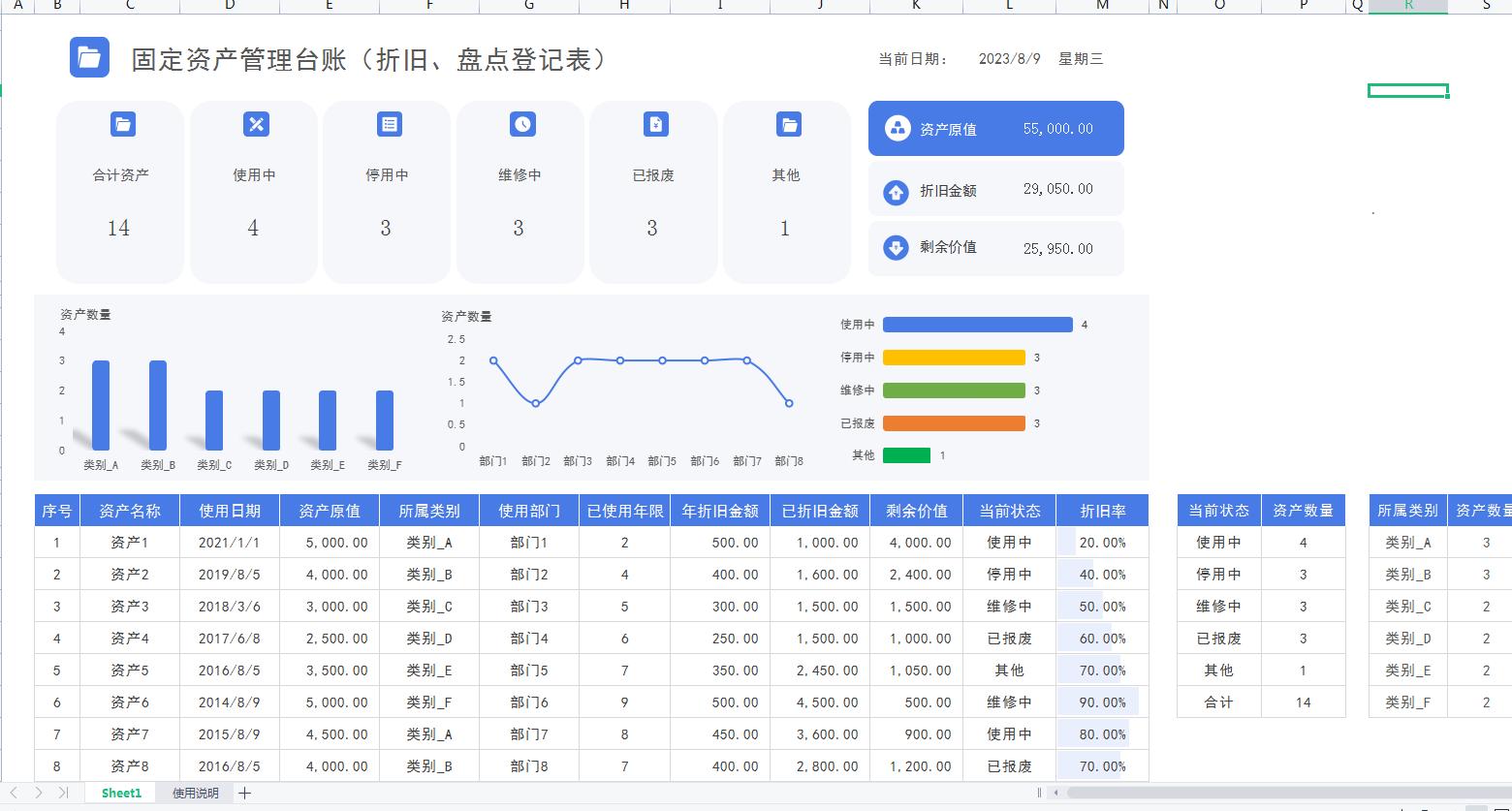
Task: Select the 资产原值 summary card
Action: tap(996, 128)
